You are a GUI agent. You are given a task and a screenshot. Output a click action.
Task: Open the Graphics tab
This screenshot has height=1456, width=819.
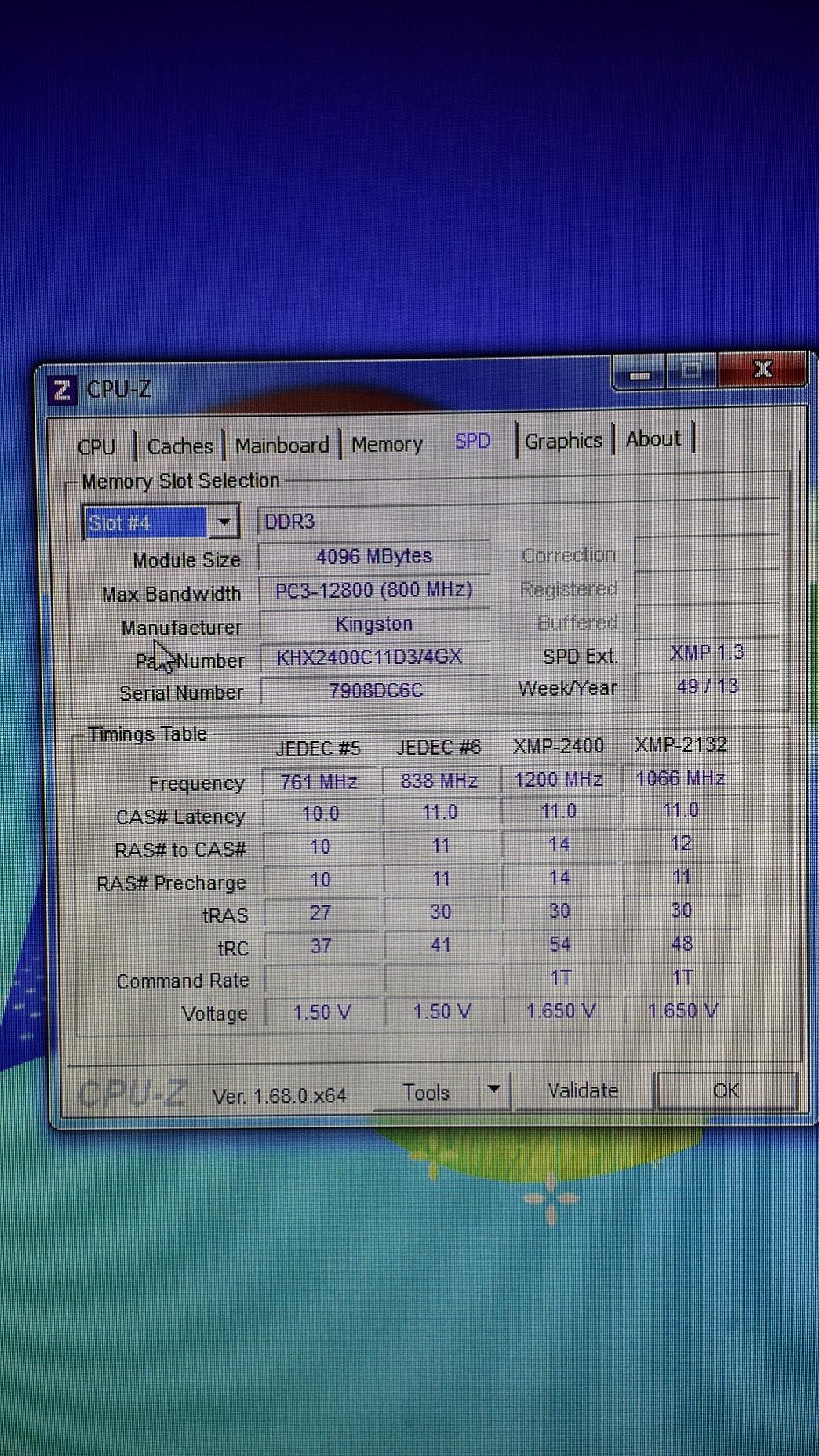click(563, 442)
